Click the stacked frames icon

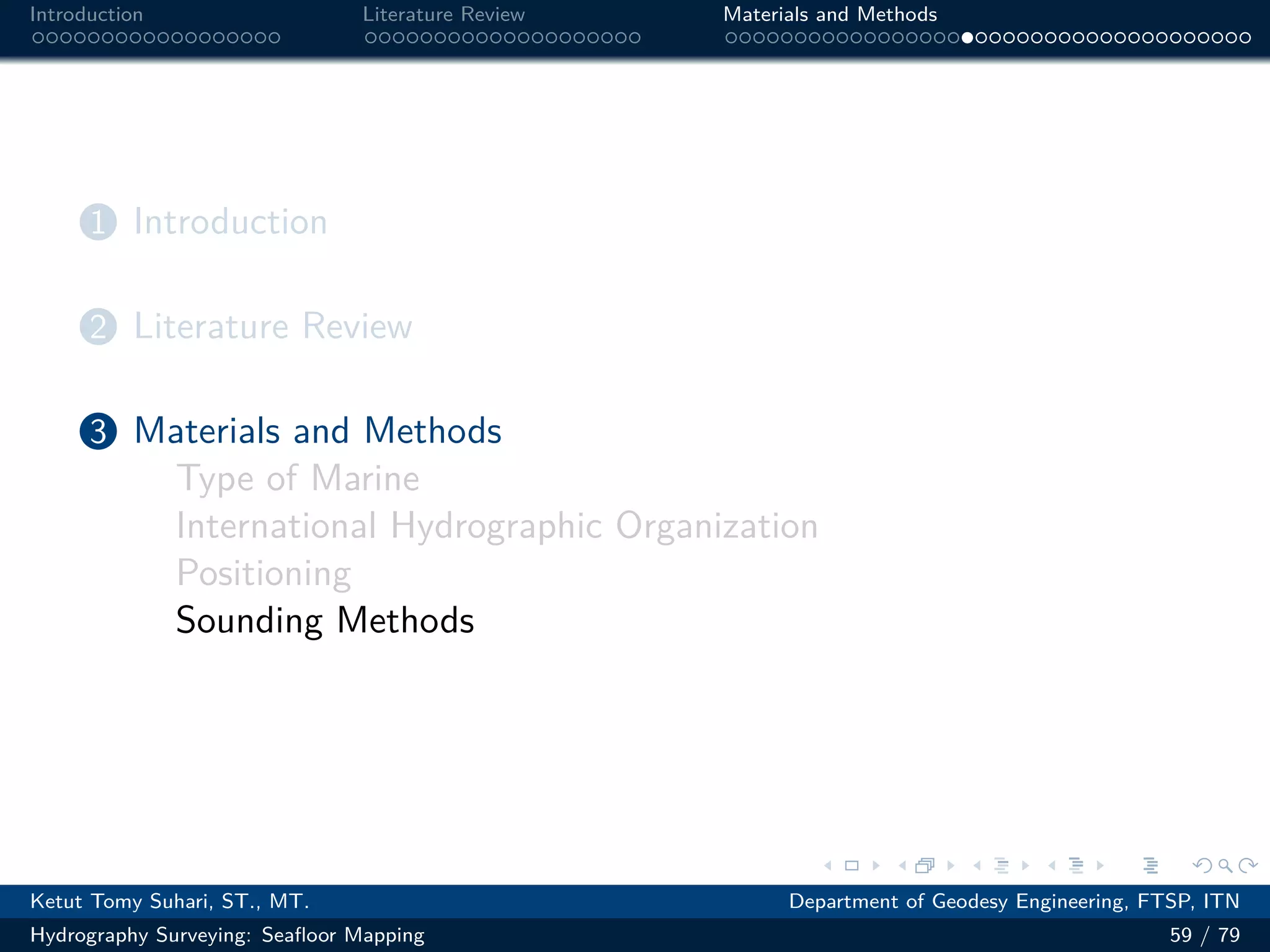pyautogui.click(x=925, y=865)
